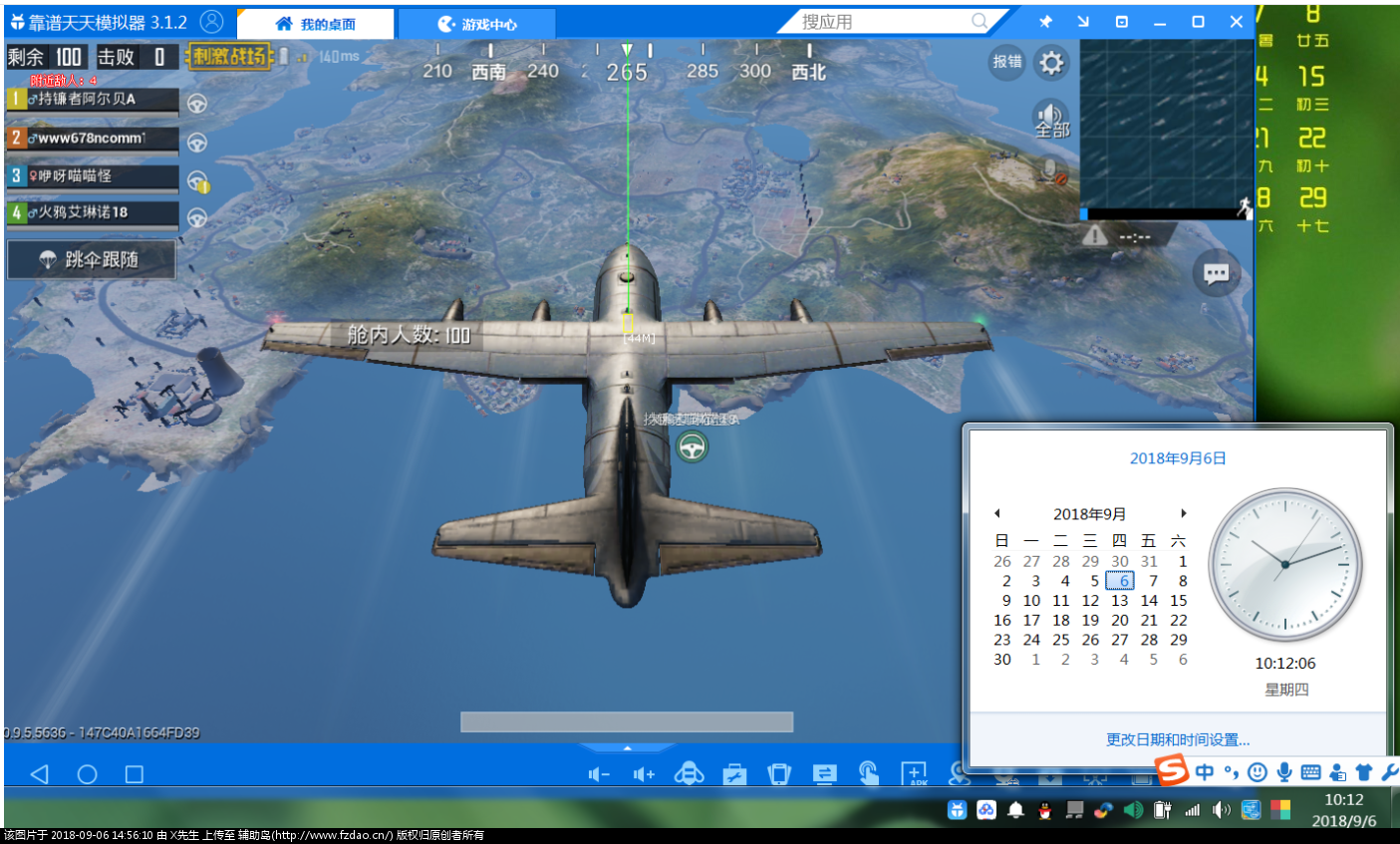
Task: Install an APK using the APK icon
Action: tap(914, 774)
